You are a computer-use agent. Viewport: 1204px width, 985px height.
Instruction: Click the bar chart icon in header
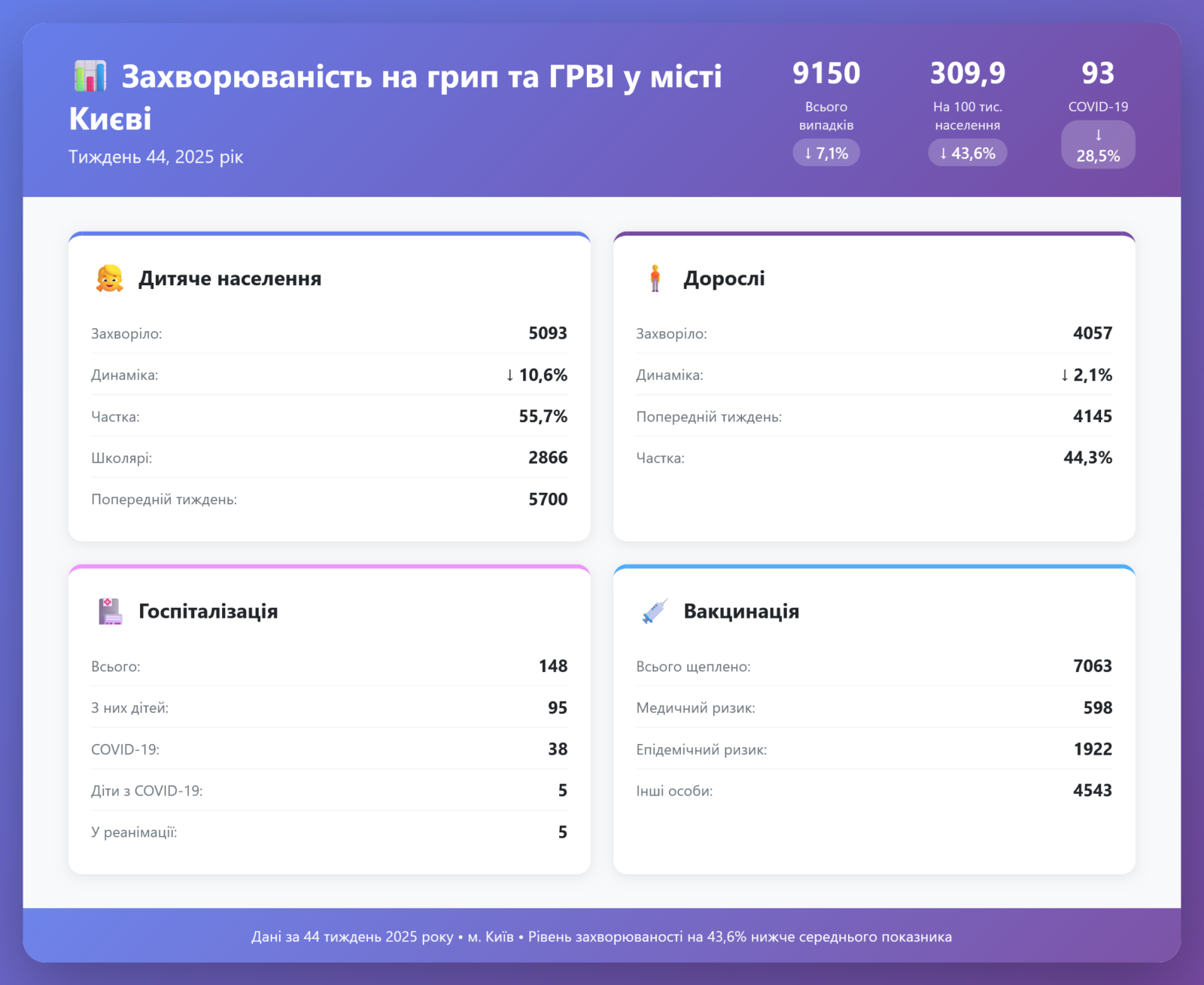90,76
